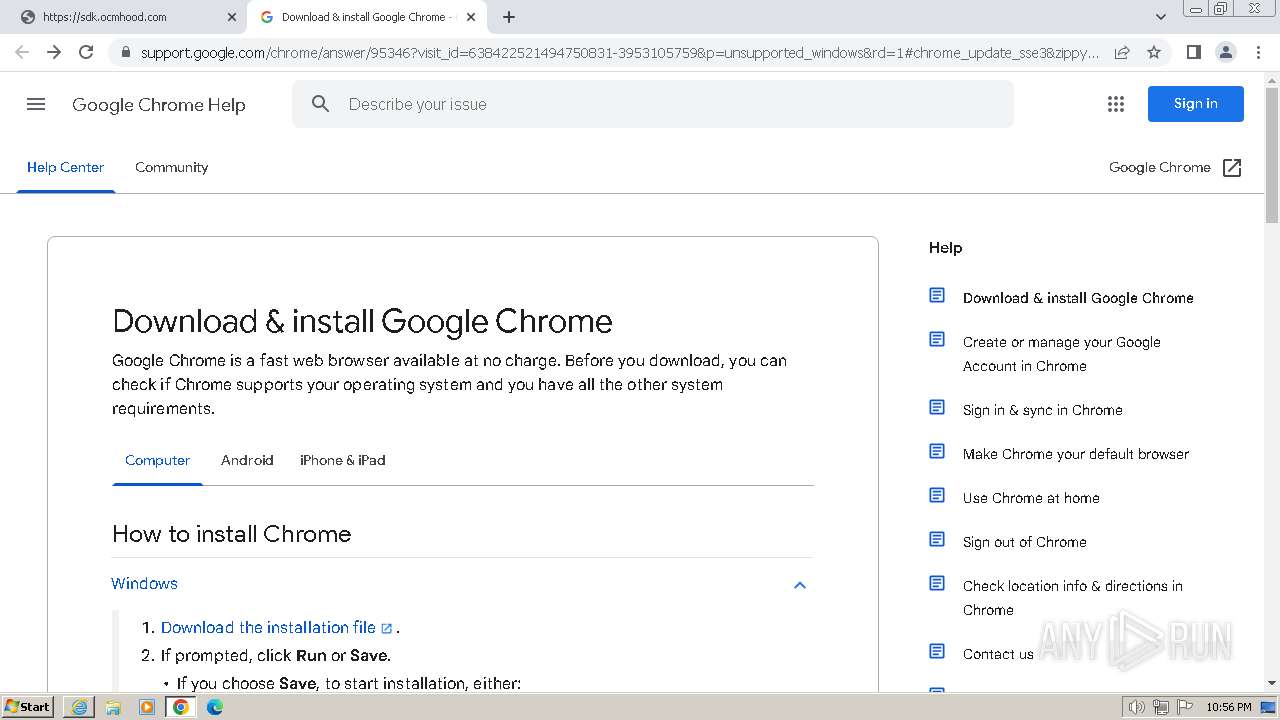
Task: Open File Explorer from the taskbar
Action: [x=113, y=707]
